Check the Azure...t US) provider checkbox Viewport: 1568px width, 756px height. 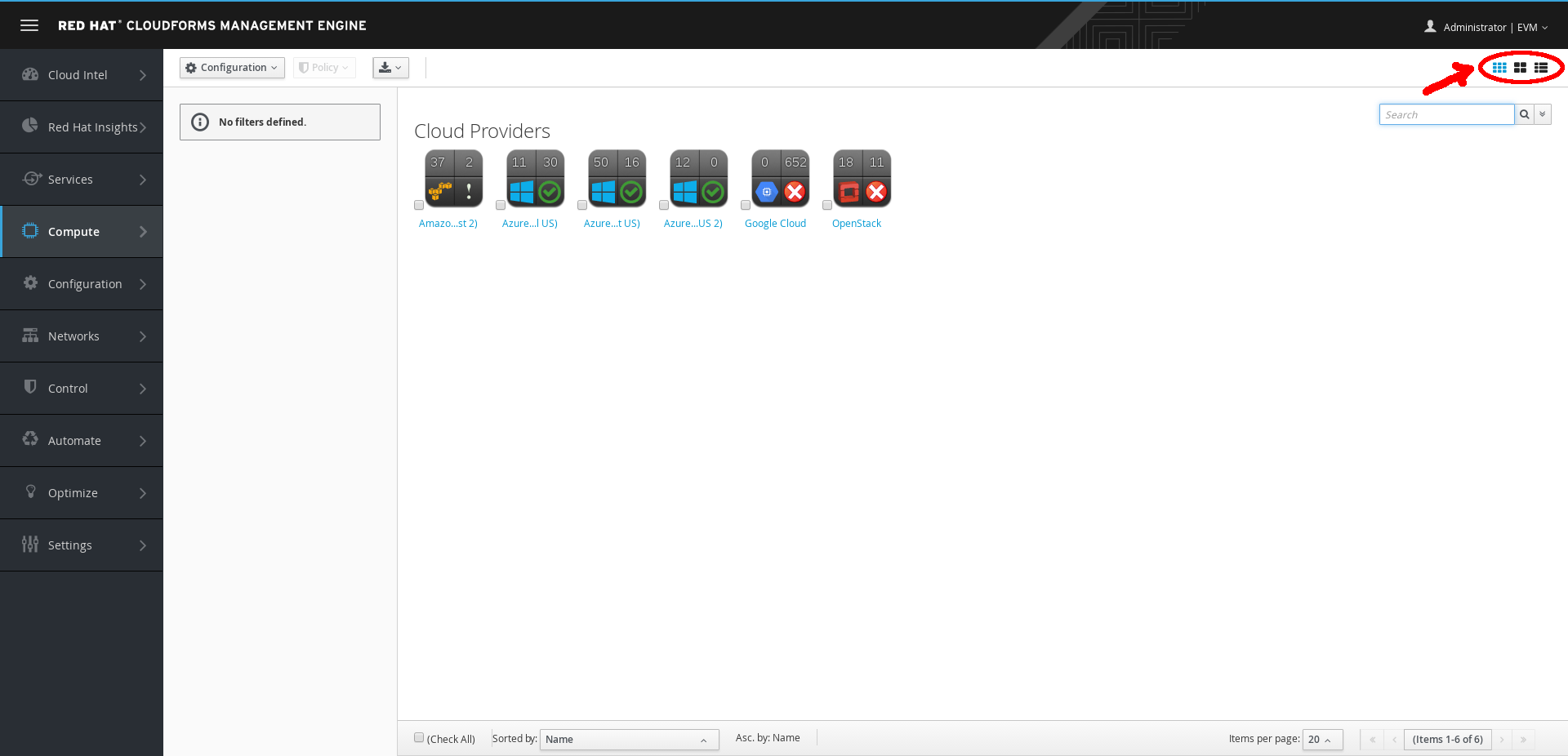582,205
